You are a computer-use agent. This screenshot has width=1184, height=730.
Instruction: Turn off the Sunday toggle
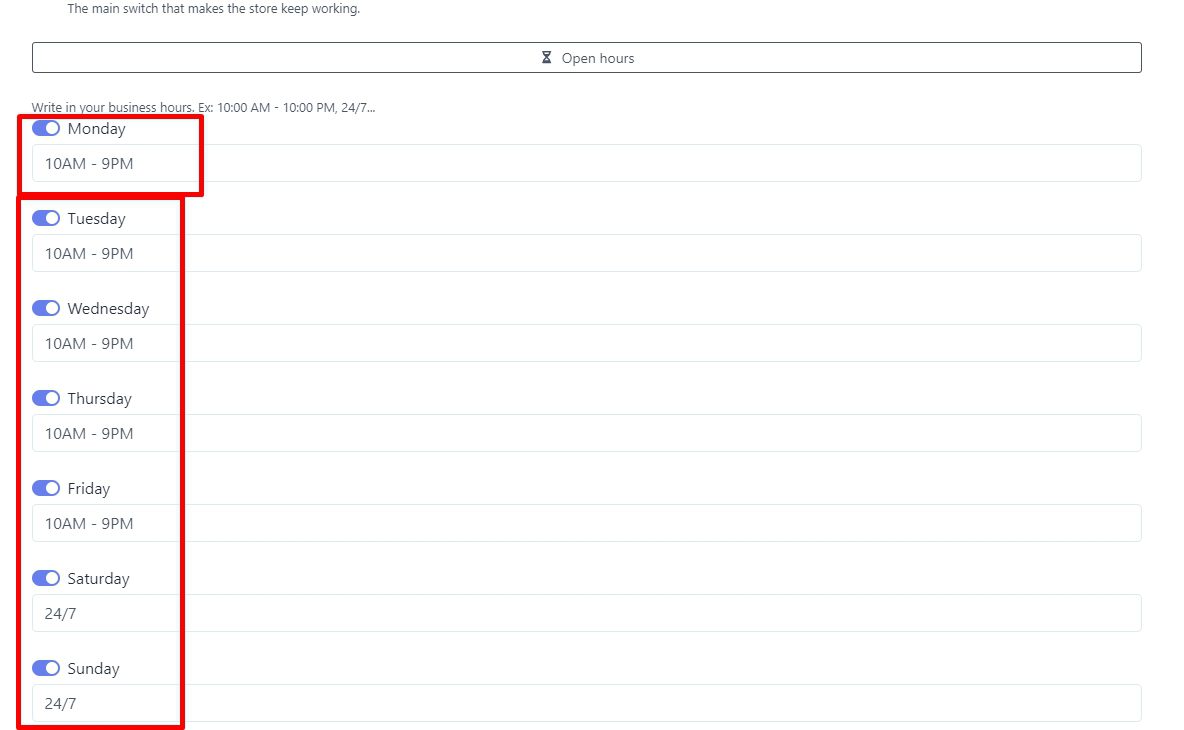(46, 669)
